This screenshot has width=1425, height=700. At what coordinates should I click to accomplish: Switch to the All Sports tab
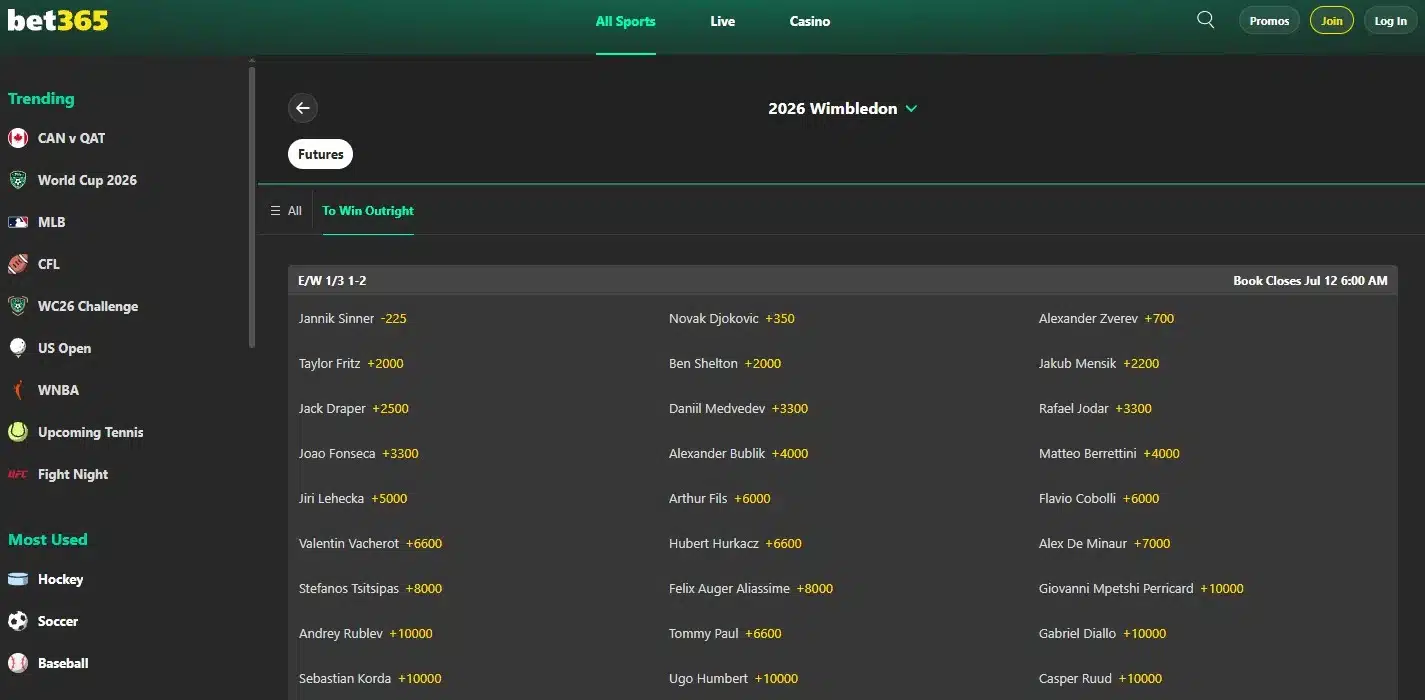coord(626,21)
